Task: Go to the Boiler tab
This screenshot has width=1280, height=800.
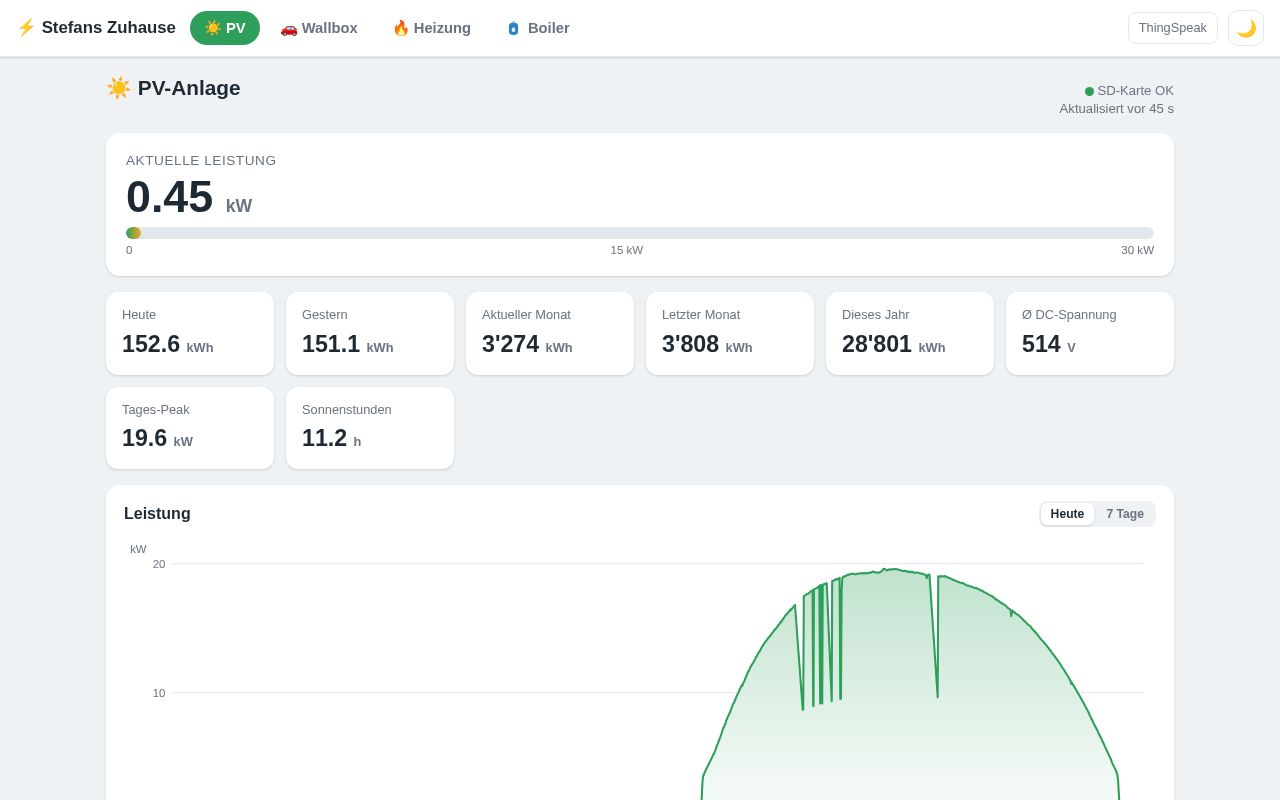Action: tap(537, 28)
